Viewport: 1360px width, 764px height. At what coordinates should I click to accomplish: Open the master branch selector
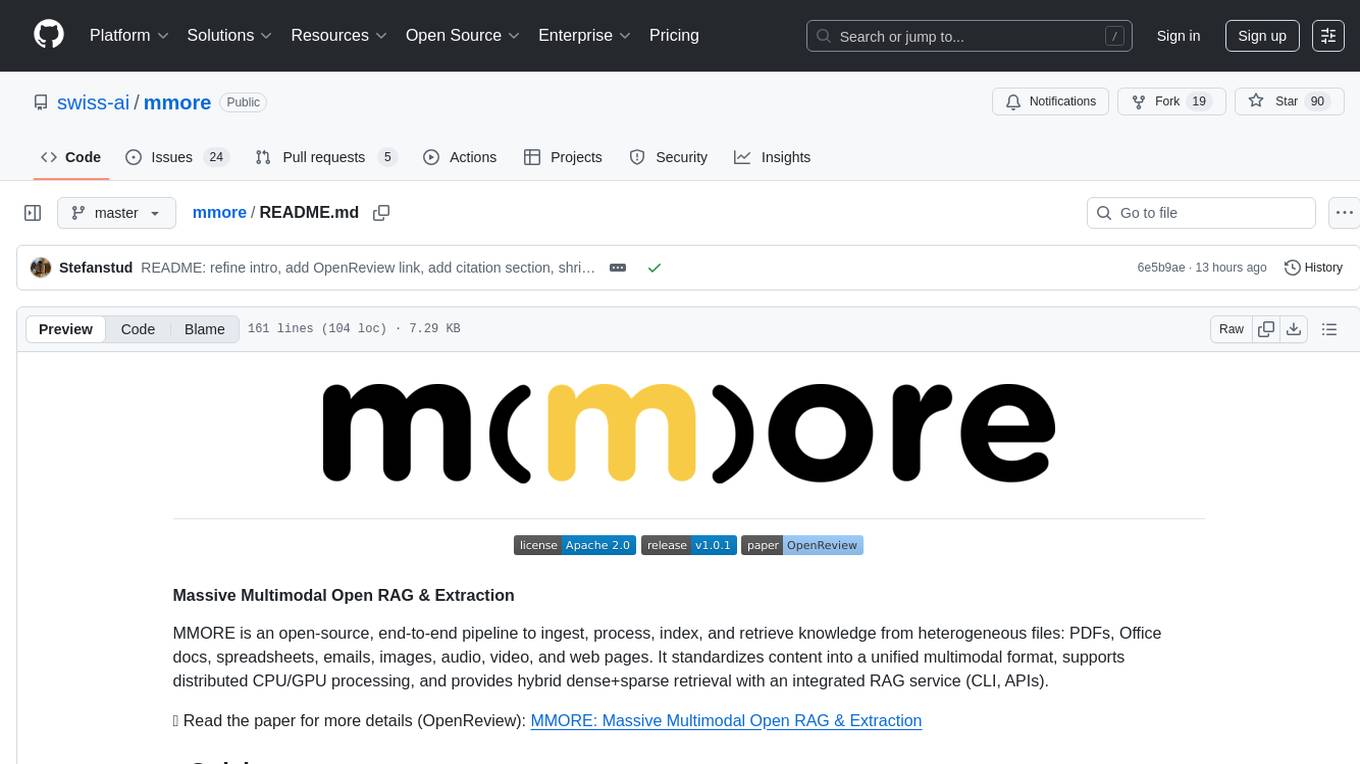coord(117,213)
